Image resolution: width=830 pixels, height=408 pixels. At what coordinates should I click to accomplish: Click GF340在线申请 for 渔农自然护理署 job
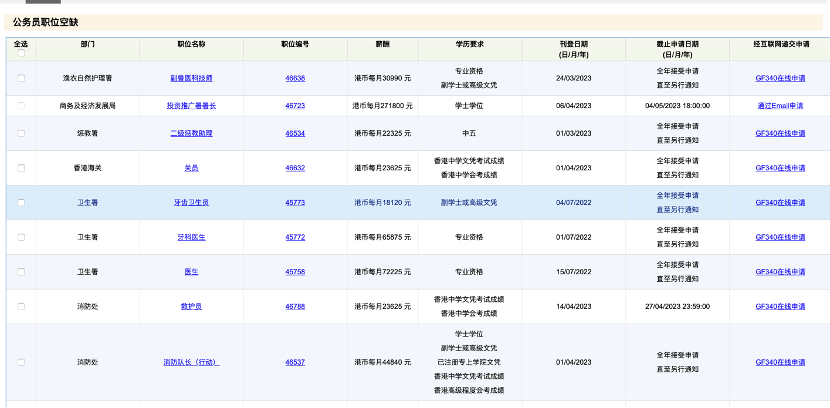780,77
